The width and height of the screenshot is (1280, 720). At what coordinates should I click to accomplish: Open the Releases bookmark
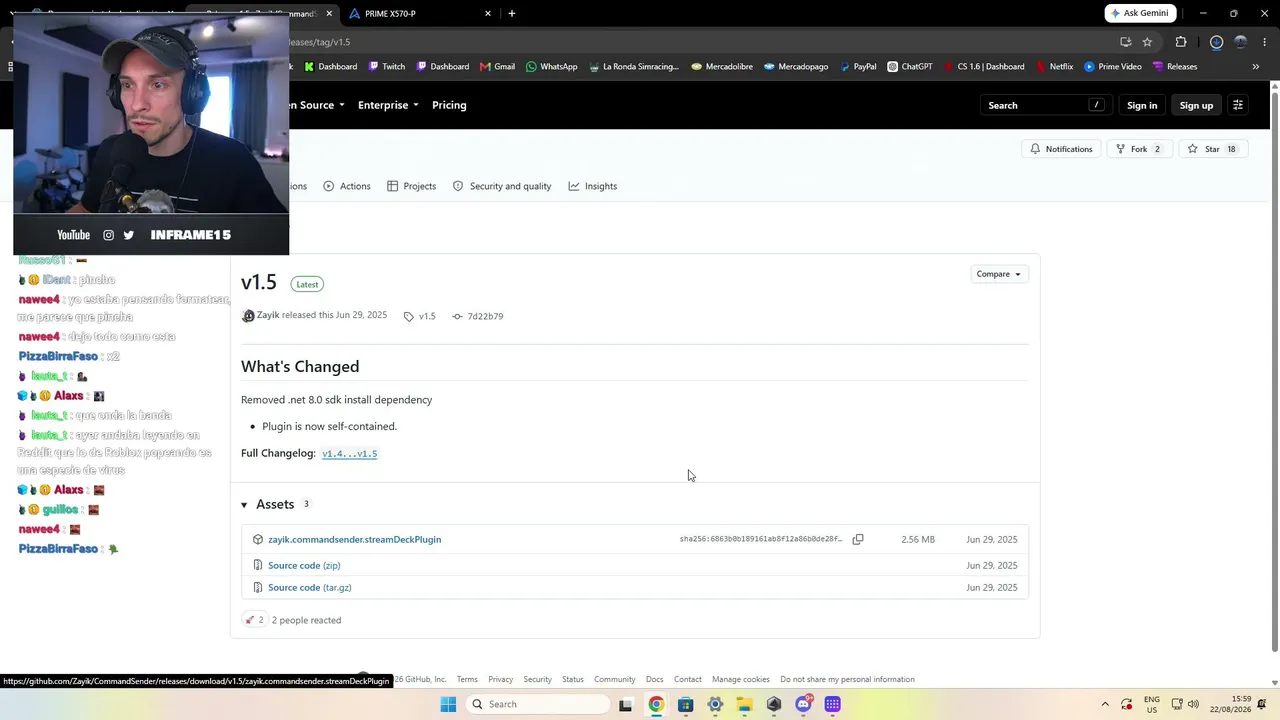click(x=1174, y=67)
